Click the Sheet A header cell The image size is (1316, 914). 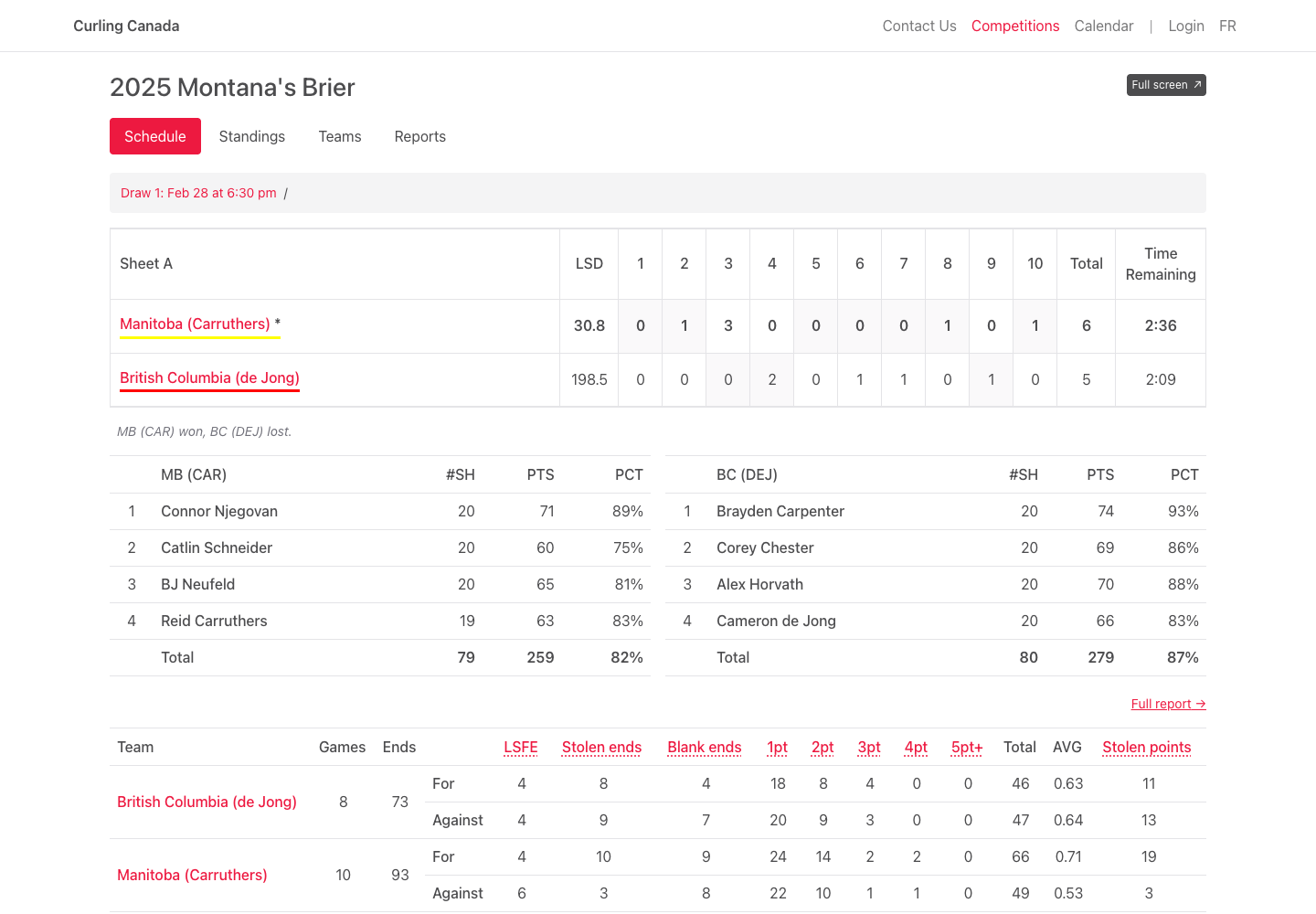(334, 264)
